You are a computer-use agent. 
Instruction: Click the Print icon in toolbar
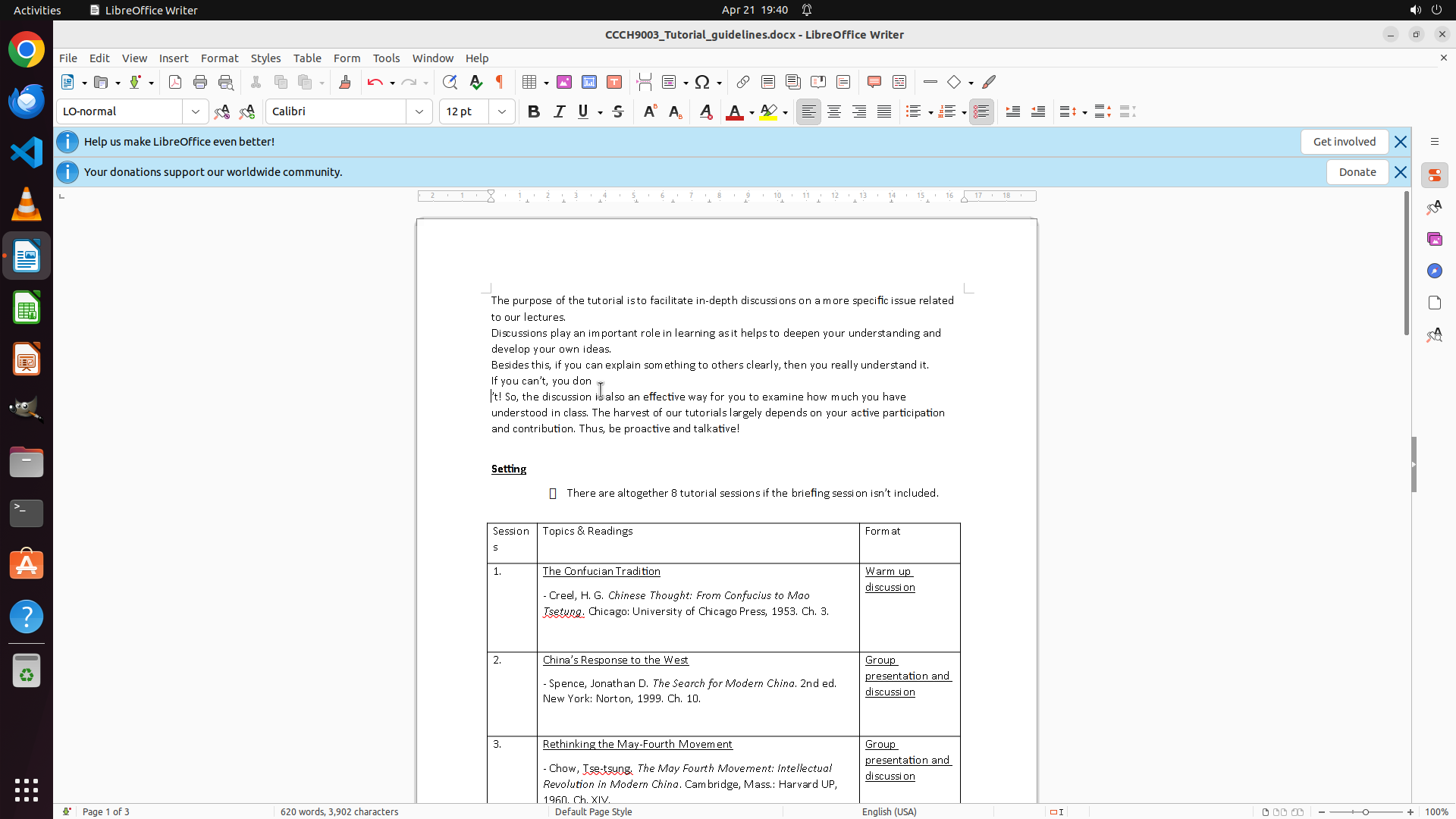(200, 82)
